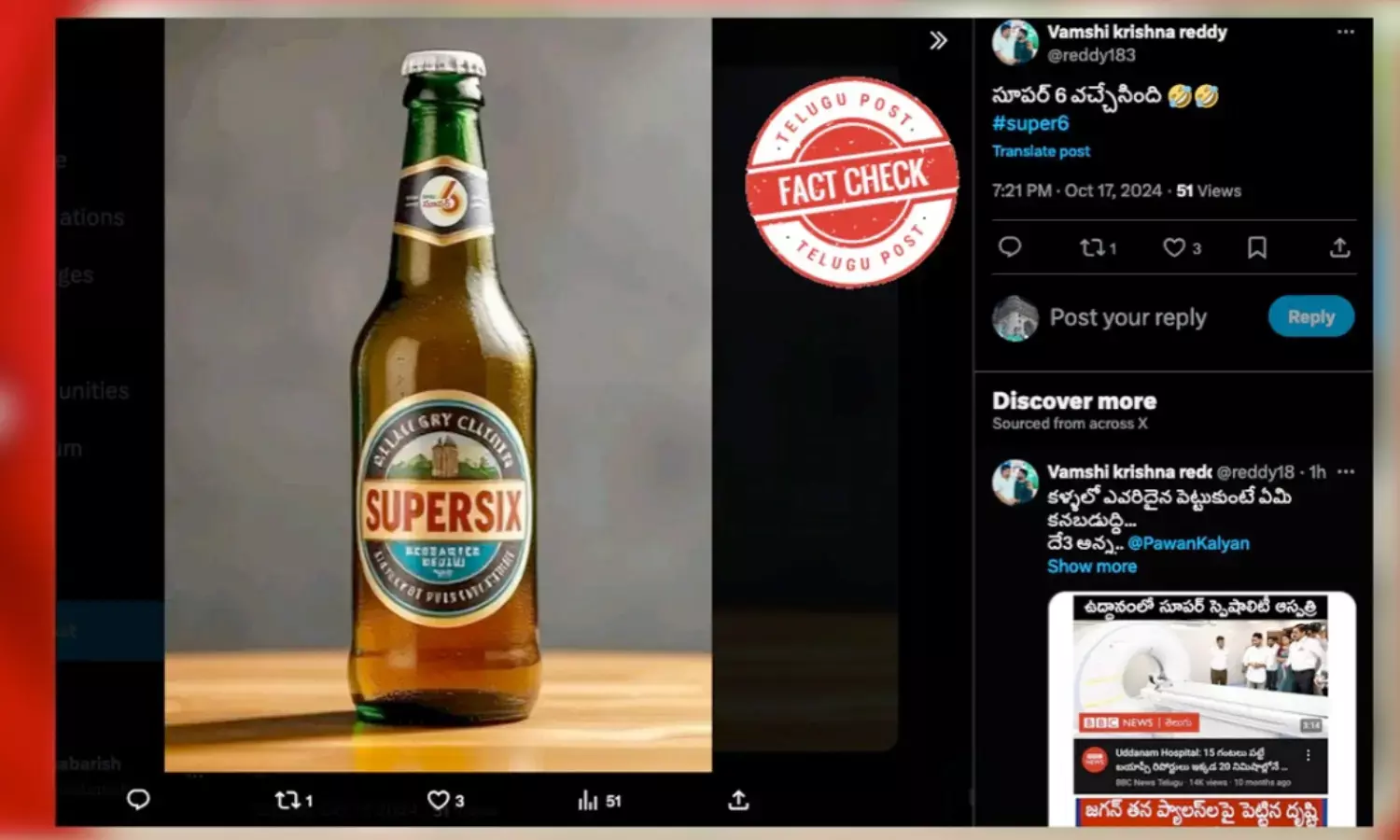Like post using heart below the image

click(438, 800)
